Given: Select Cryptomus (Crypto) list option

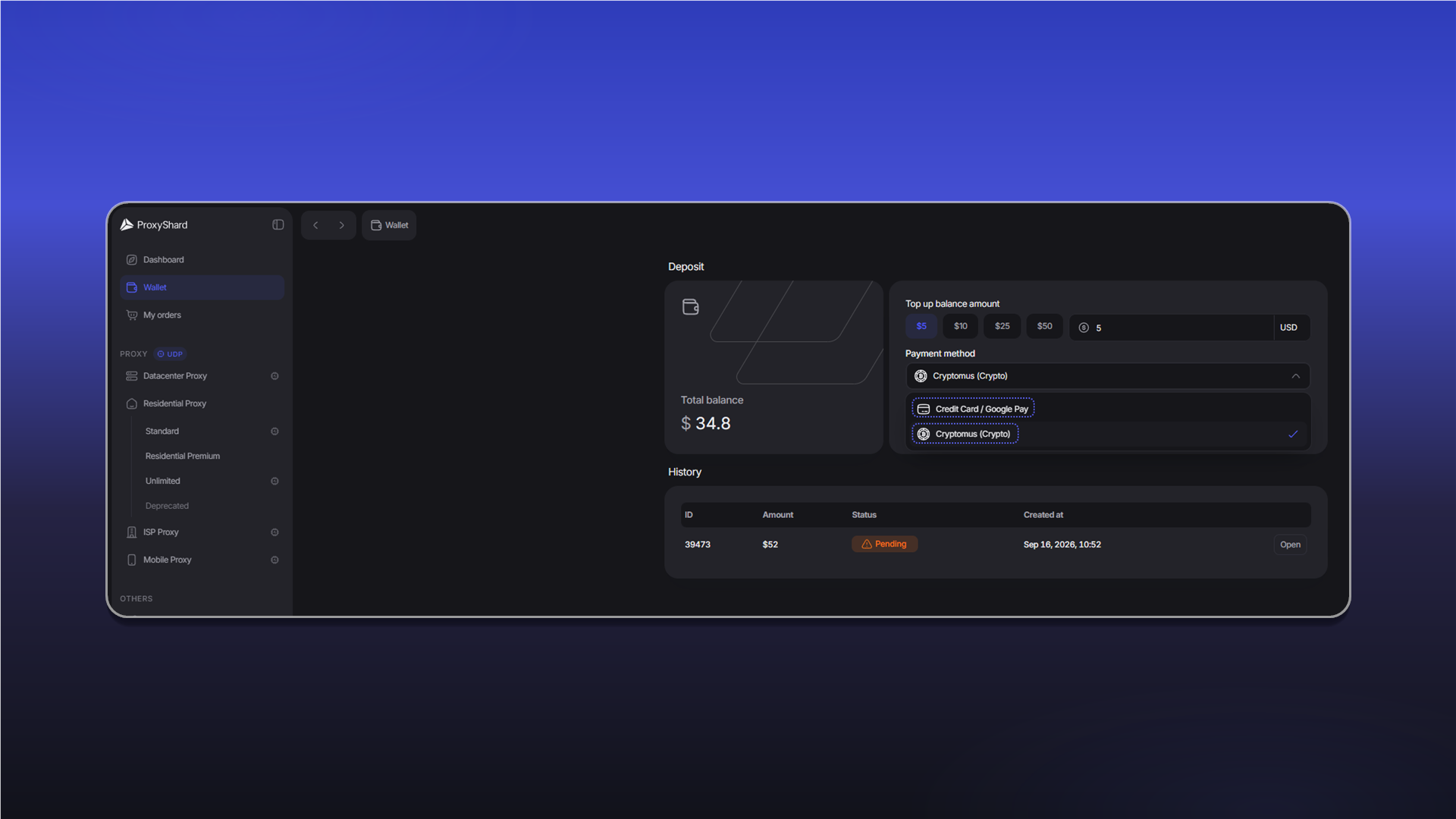Looking at the screenshot, I should click(x=965, y=435).
